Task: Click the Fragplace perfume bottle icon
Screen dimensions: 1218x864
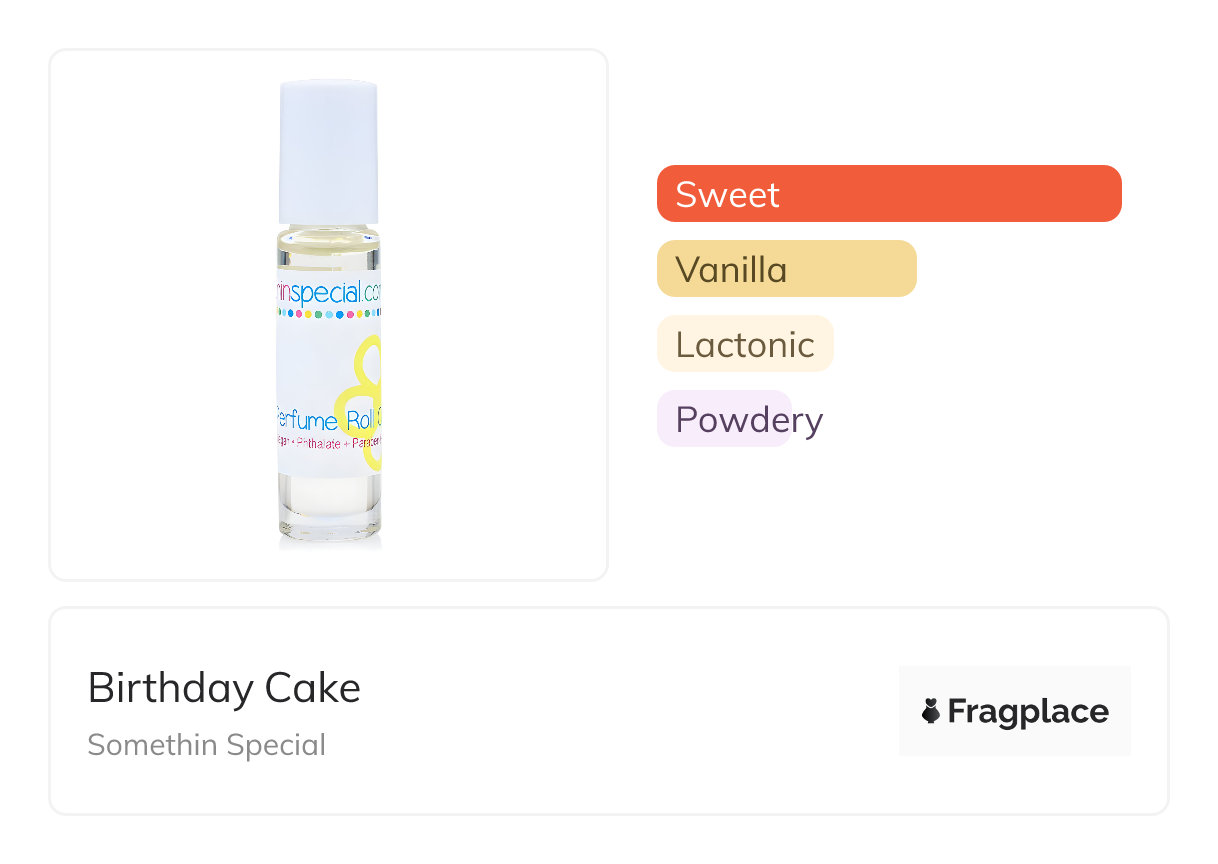Action: coord(931,711)
